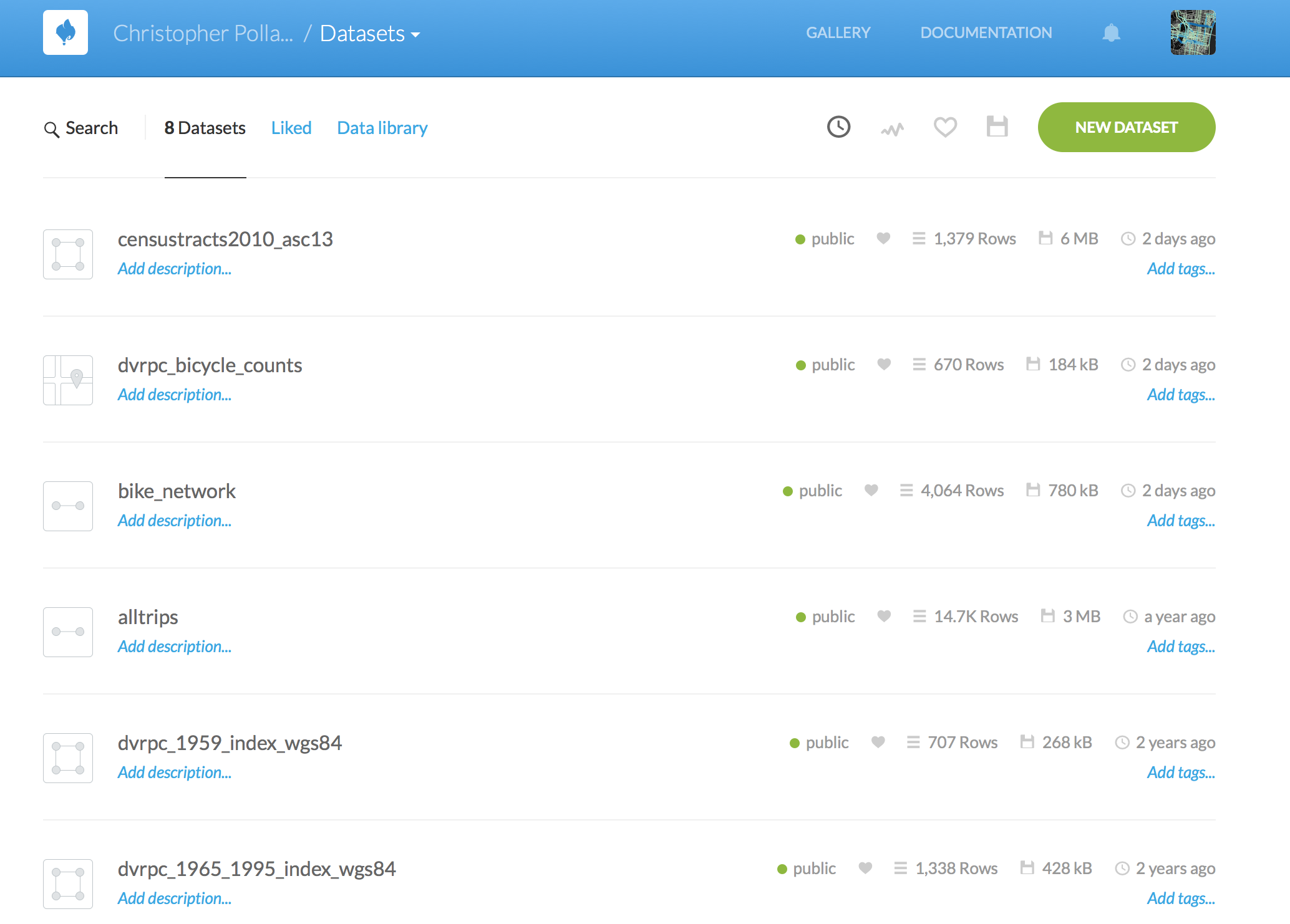Image resolution: width=1290 pixels, height=924 pixels.
Task: Select the dvrpc_bicycle_counts point thumbnail
Action: point(68,380)
